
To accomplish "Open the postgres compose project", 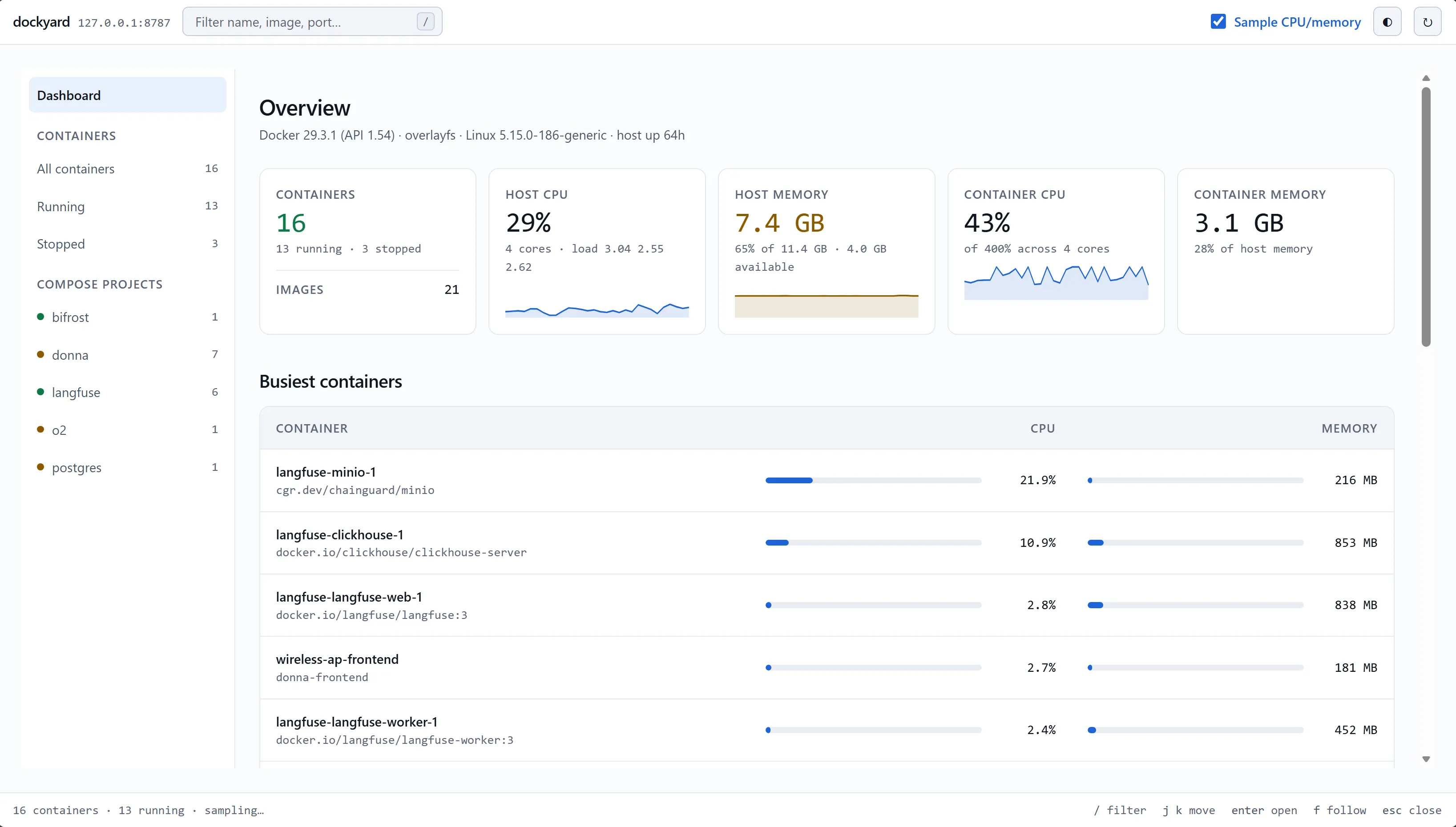I will (x=127, y=467).
